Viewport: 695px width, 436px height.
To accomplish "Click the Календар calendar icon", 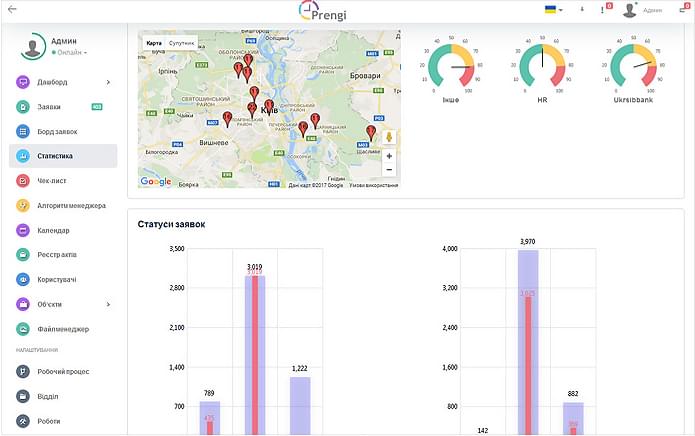I will pyautogui.click(x=23, y=230).
